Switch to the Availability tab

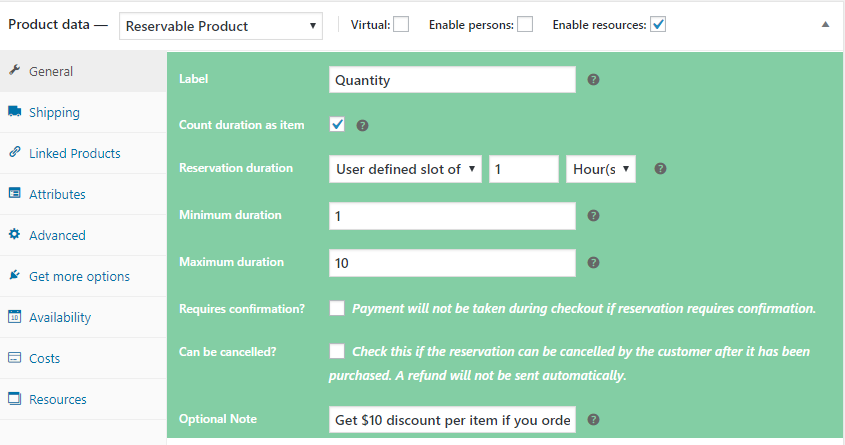click(x=60, y=317)
